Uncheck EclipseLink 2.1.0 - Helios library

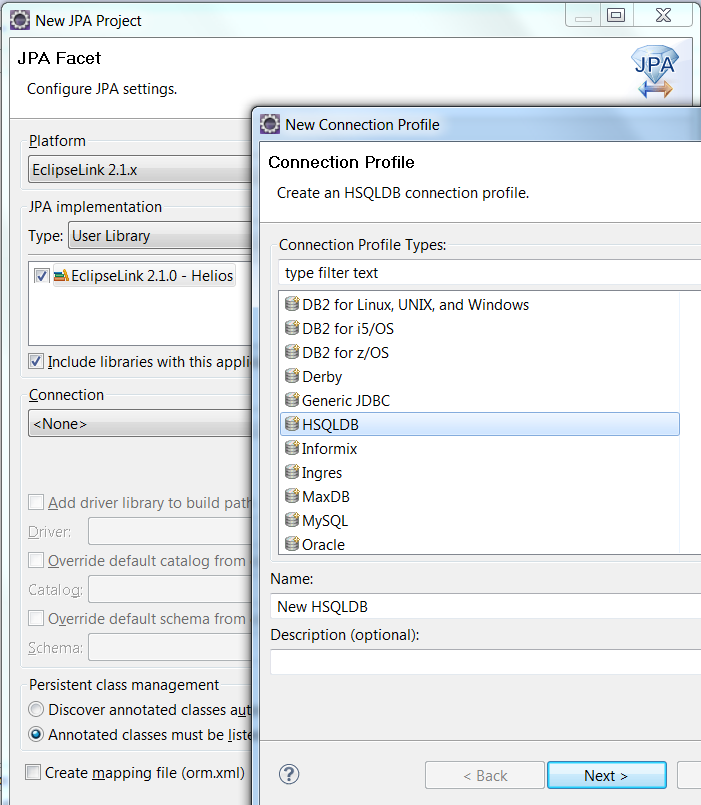pyautogui.click(x=42, y=276)
